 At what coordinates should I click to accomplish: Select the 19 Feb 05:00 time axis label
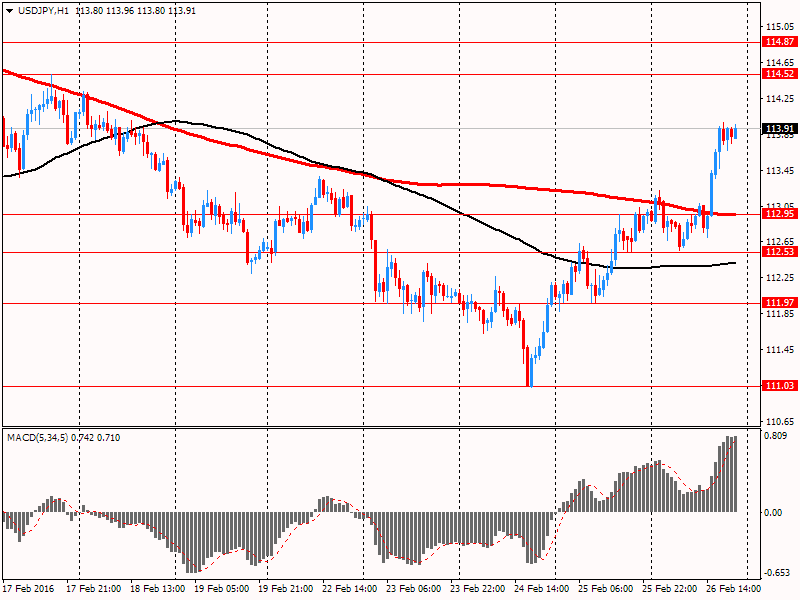(x=222, y=588)
